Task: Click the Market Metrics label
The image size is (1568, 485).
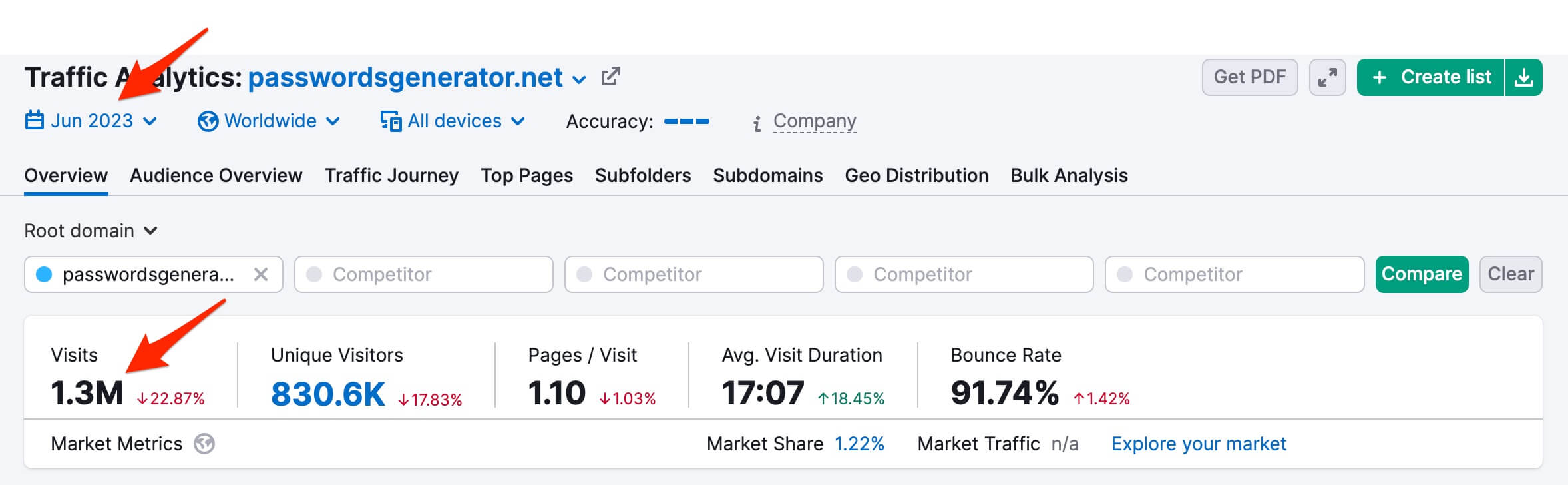Action: pyautogui.click(x=116, y=444)
